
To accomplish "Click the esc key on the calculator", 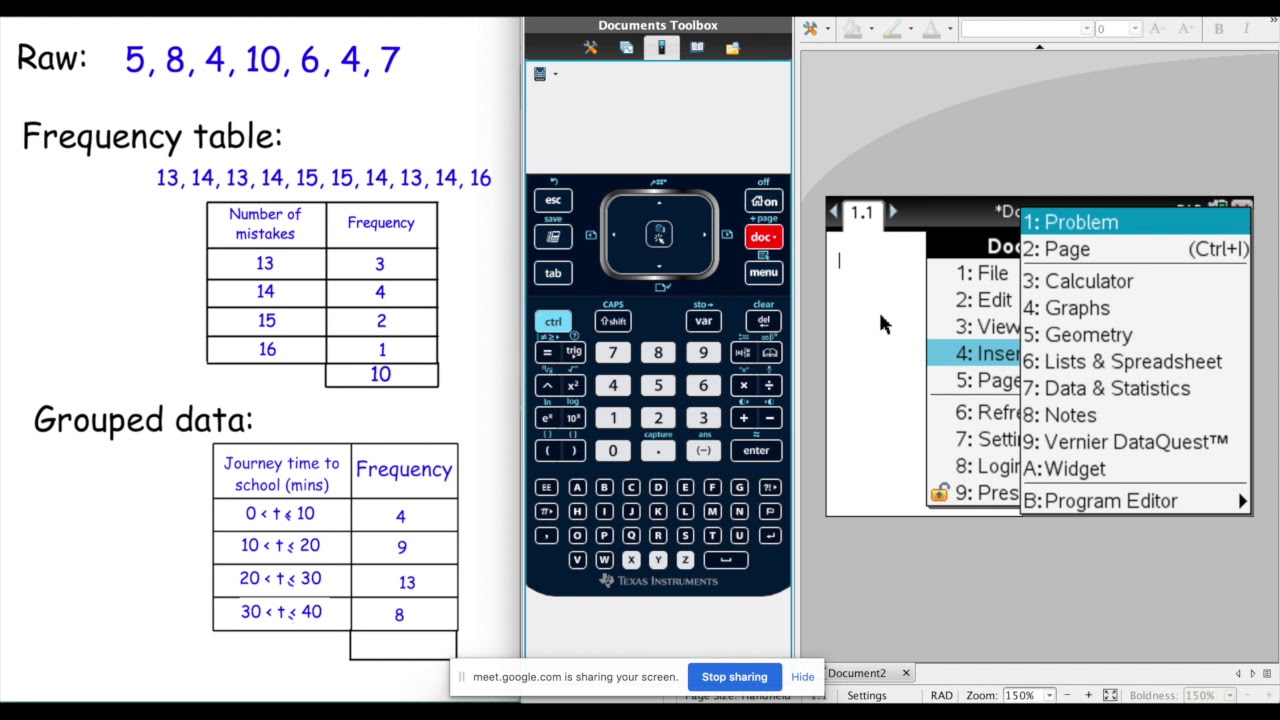I will pyautogui.click(x=553, y=200).
